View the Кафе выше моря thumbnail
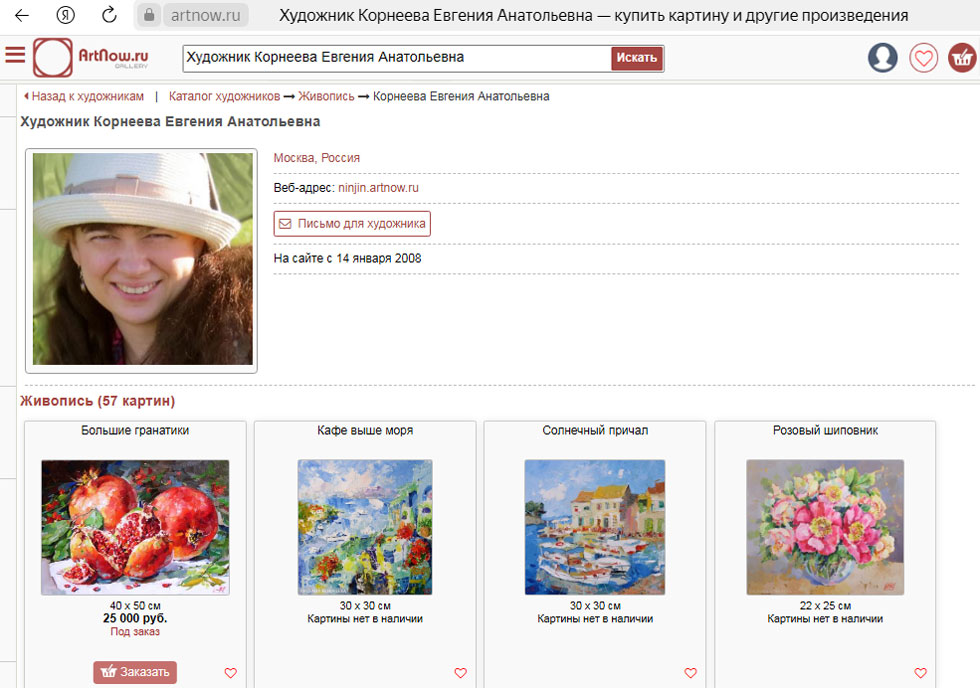 [365, 527]
